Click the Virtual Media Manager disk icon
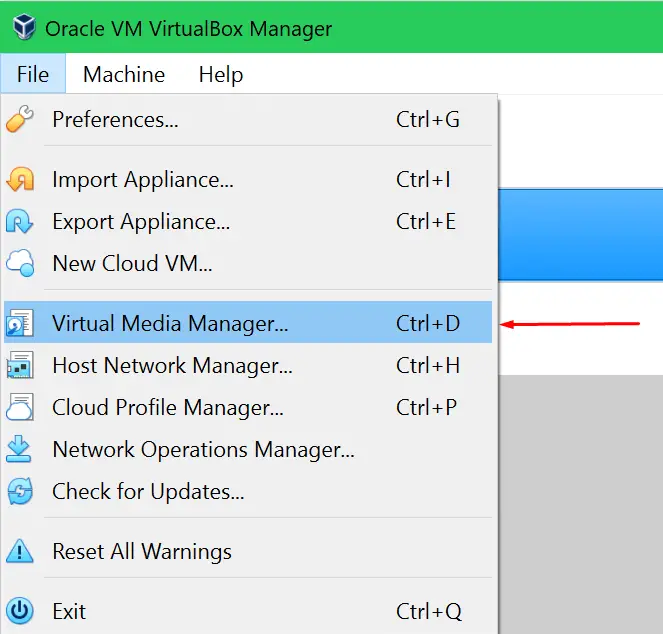The height and width of the screenshot is (634, 663). click(x=19, y=323)
